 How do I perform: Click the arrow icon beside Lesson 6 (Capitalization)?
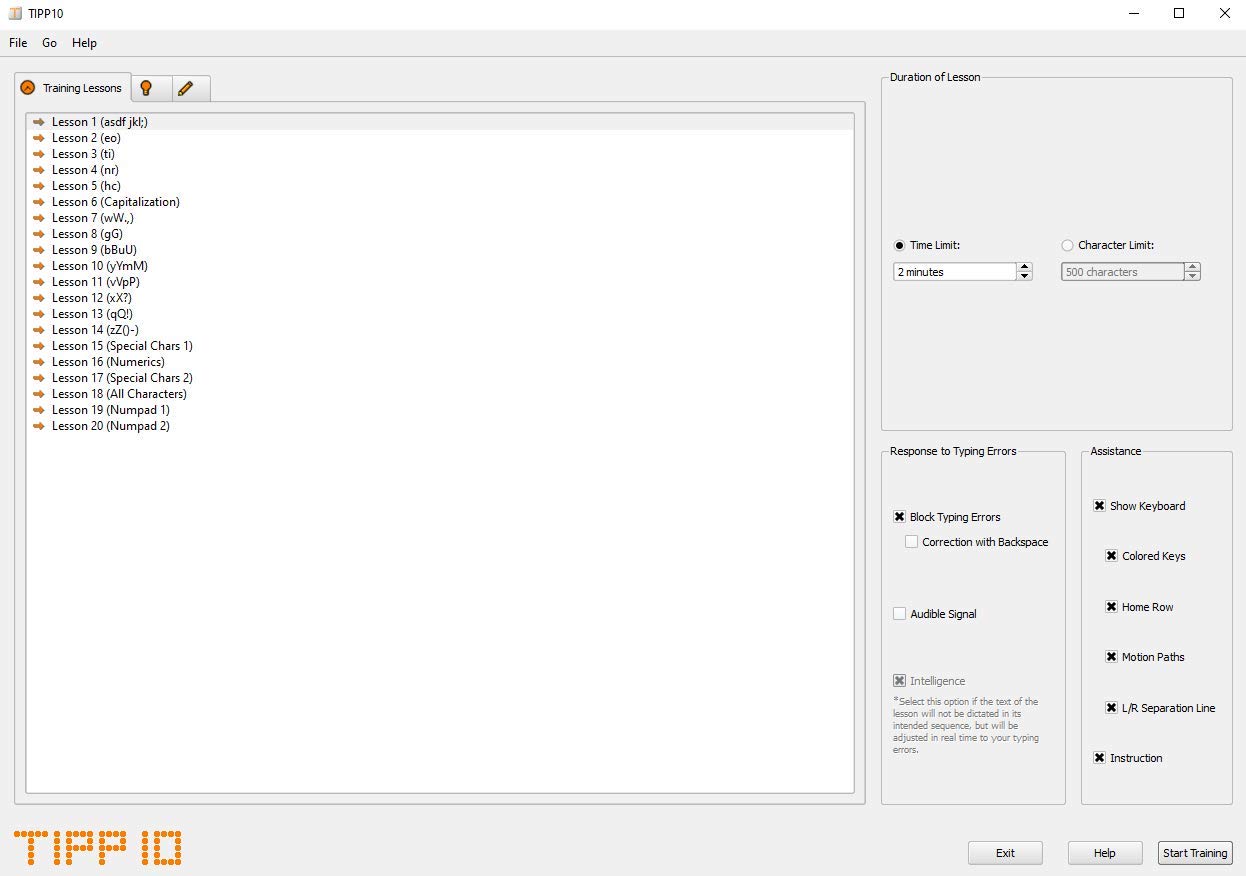click(x=39, y=202)
